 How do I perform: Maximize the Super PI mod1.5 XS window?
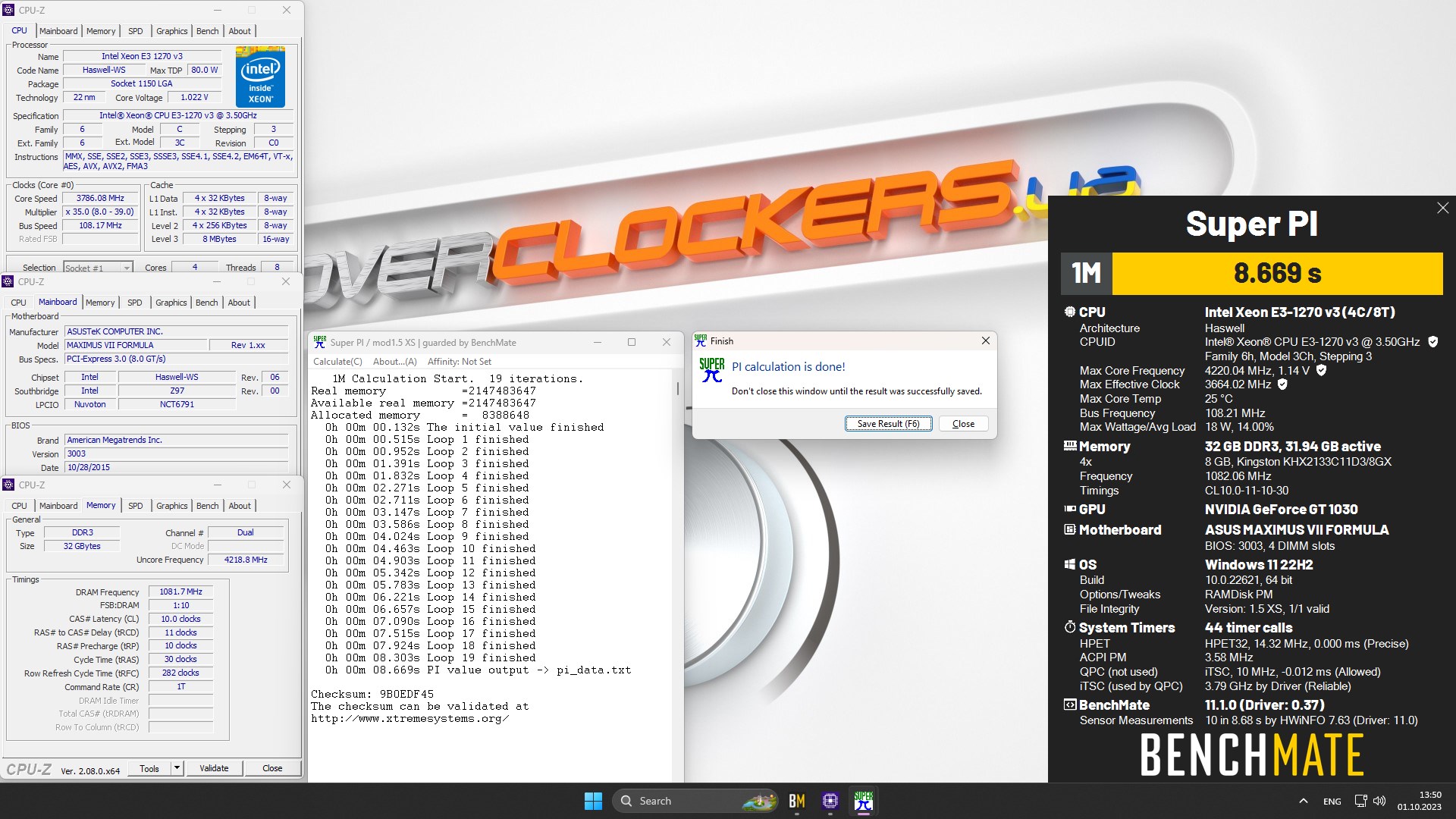coord(631,342)
